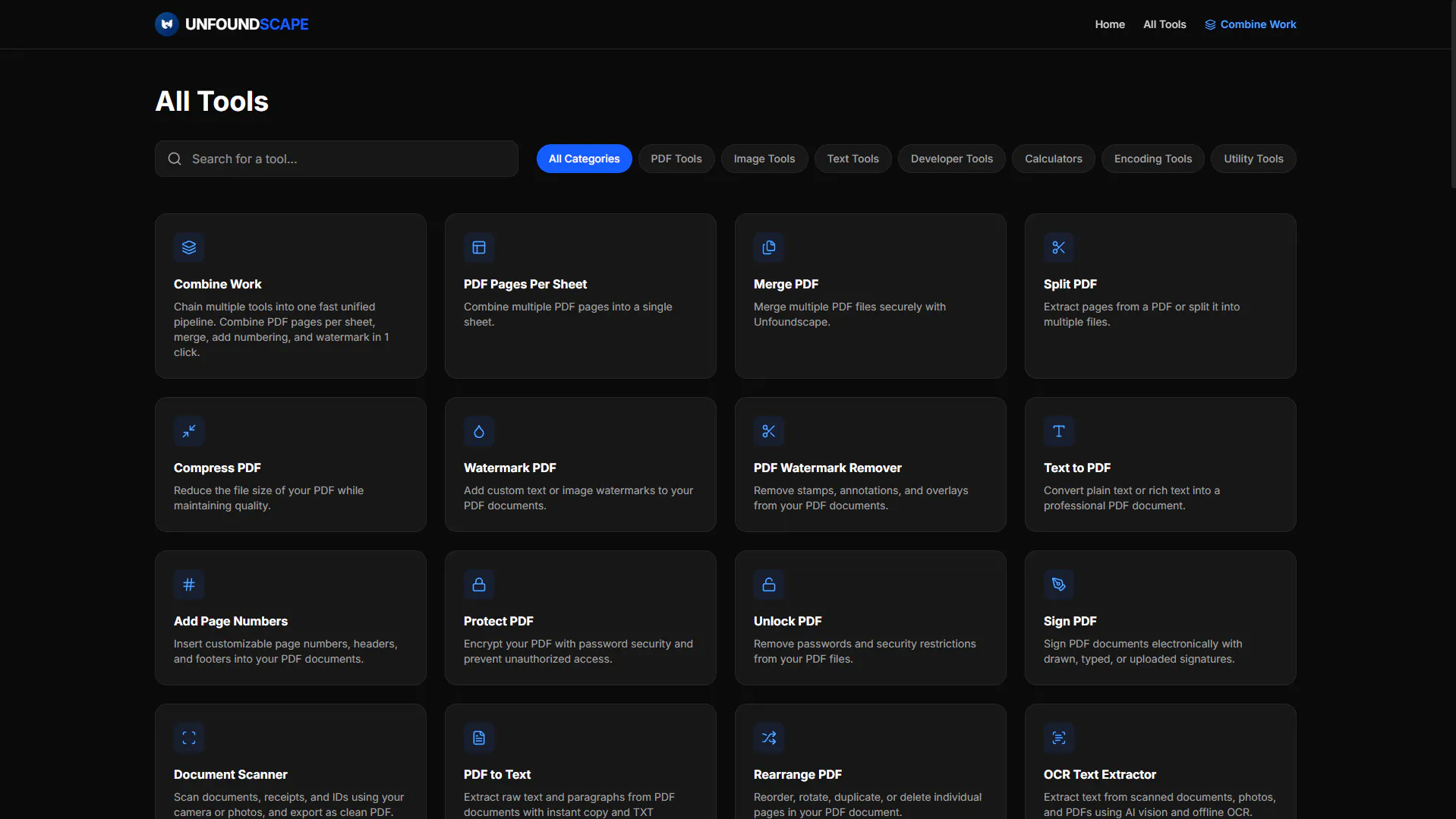
Task: Open the Watermark PDF card title
Action: [509, 468]
